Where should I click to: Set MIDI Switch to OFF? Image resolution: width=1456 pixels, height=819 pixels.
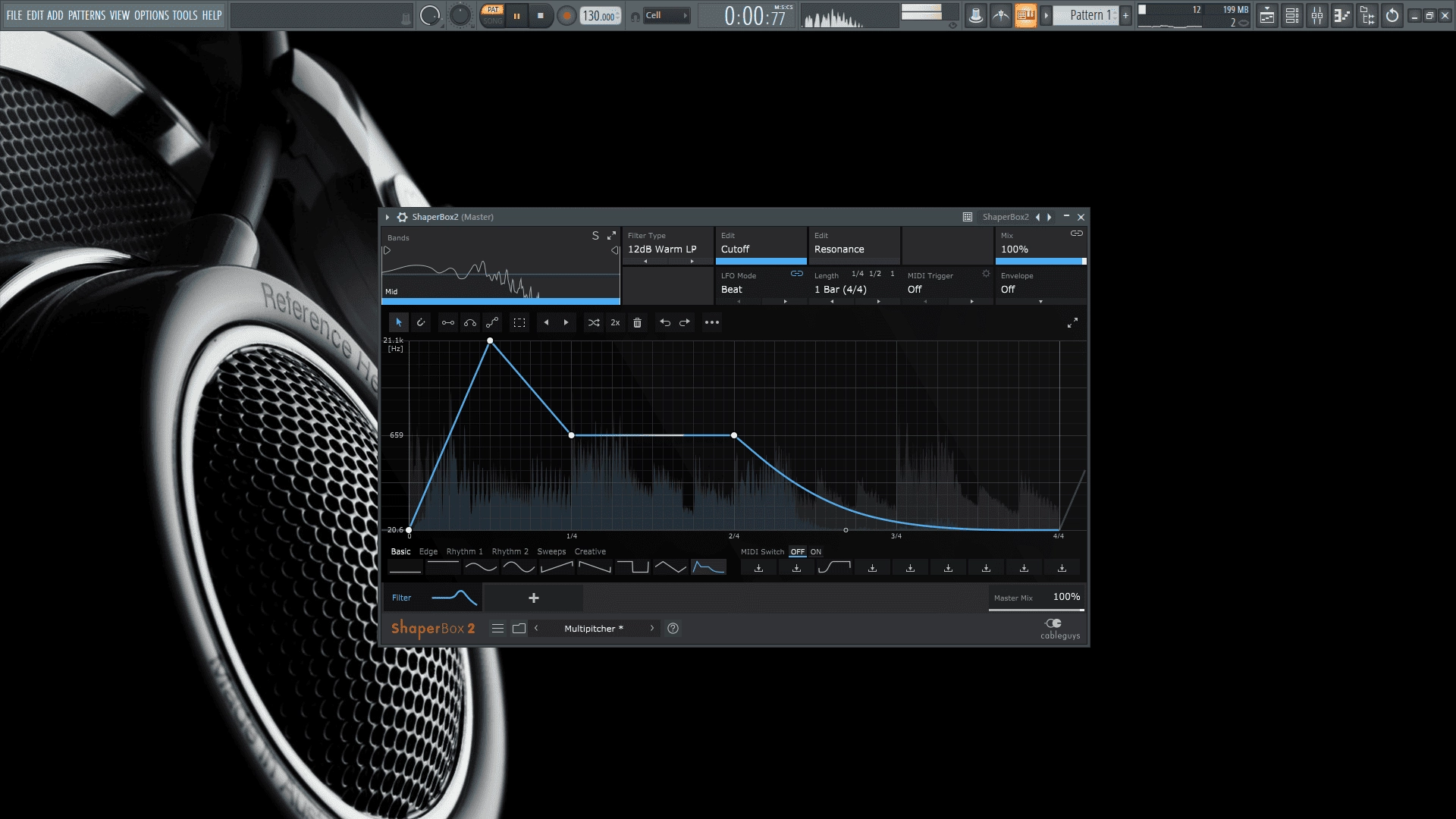(x=798, y=552)
